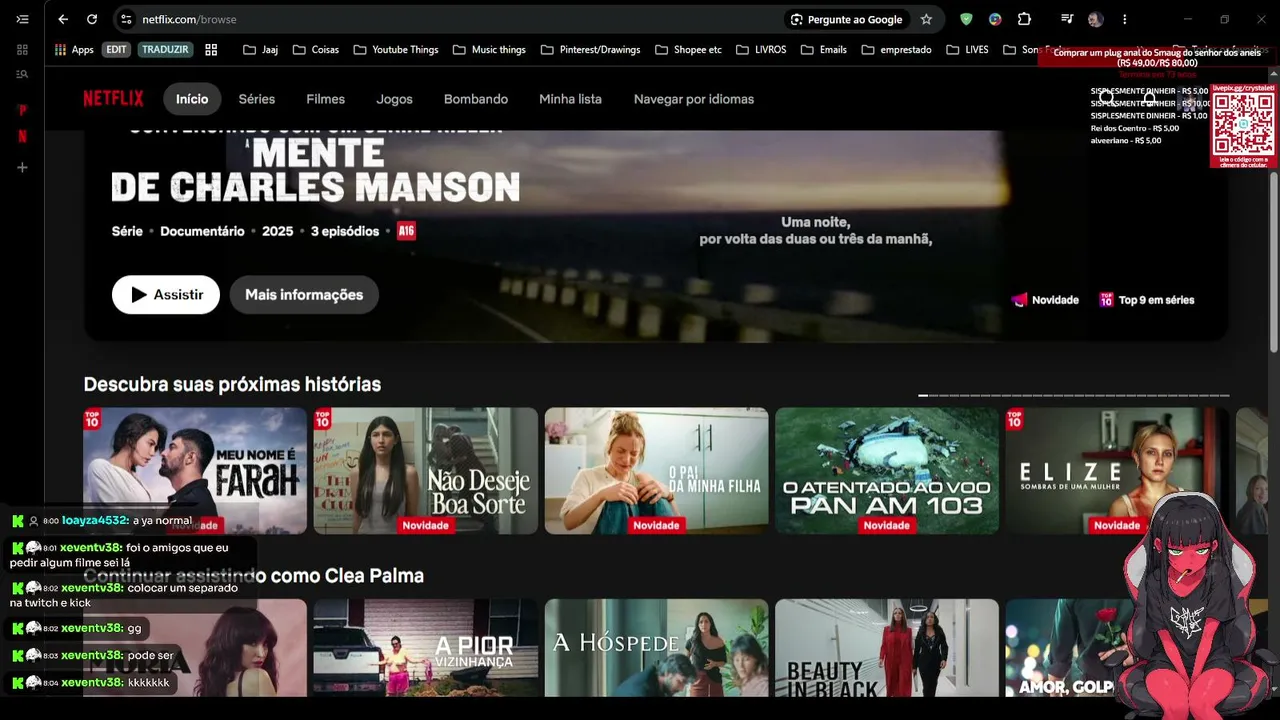Image resolution: width=1280 pixels, height=720 pixels.
Task: Switch to the pinned red P tab
Action: tap(22, 110)
